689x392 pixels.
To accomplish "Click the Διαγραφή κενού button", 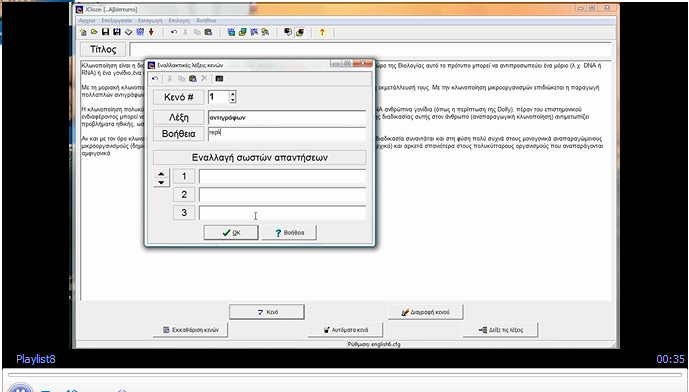I will tap(425, 312).
